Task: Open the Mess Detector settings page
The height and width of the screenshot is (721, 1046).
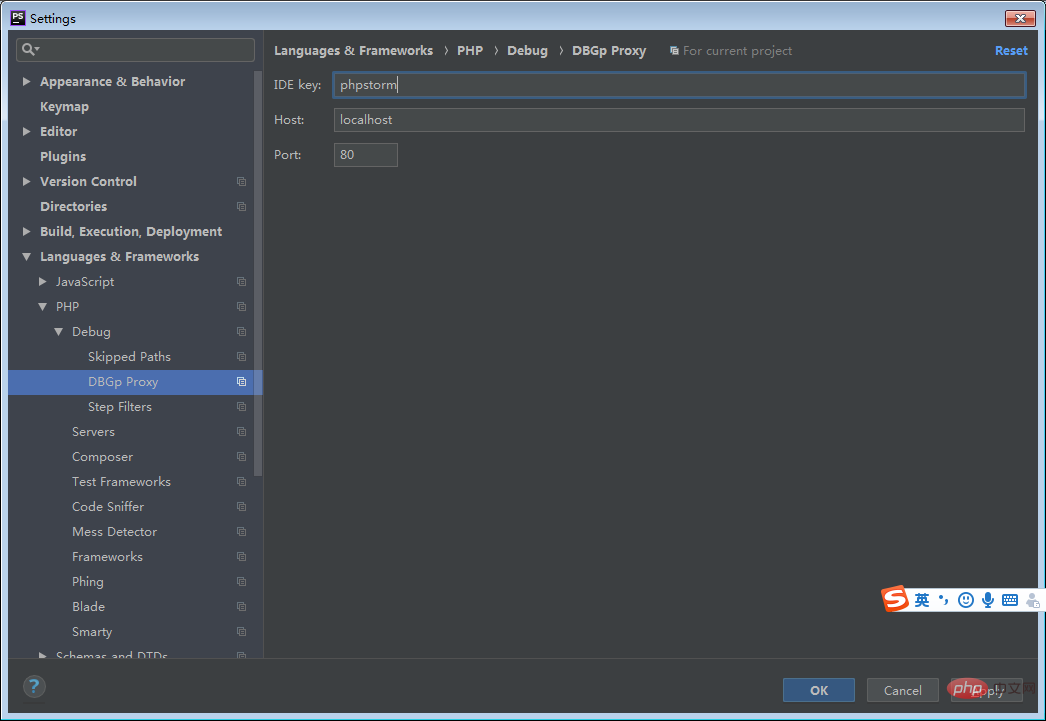Action: point(115,532)
